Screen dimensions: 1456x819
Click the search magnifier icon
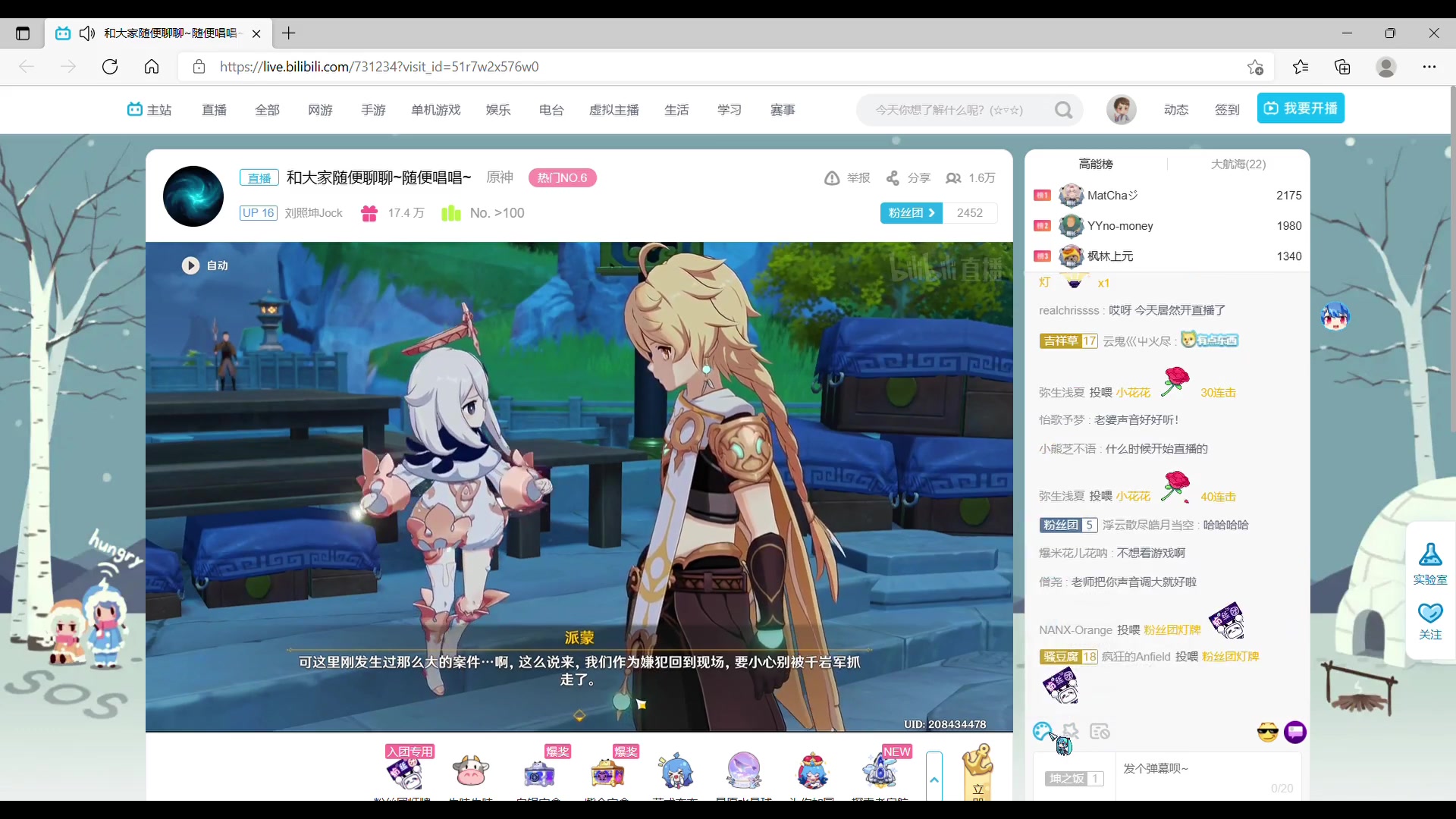[1063, 110]
